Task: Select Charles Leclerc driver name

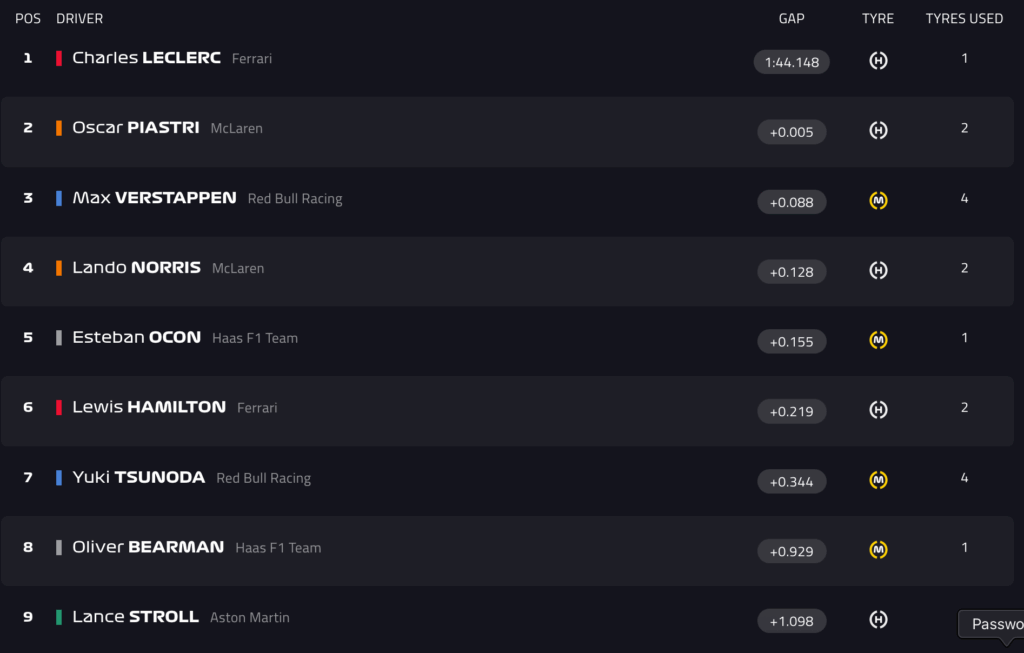Action: click(146, 58)
